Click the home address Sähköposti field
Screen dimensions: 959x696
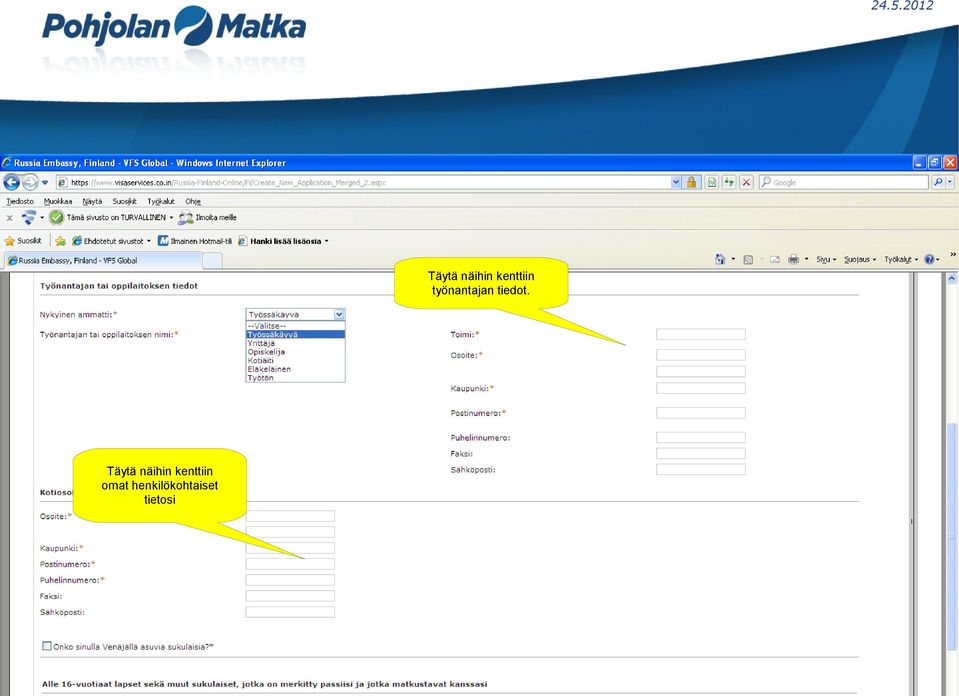290,612
